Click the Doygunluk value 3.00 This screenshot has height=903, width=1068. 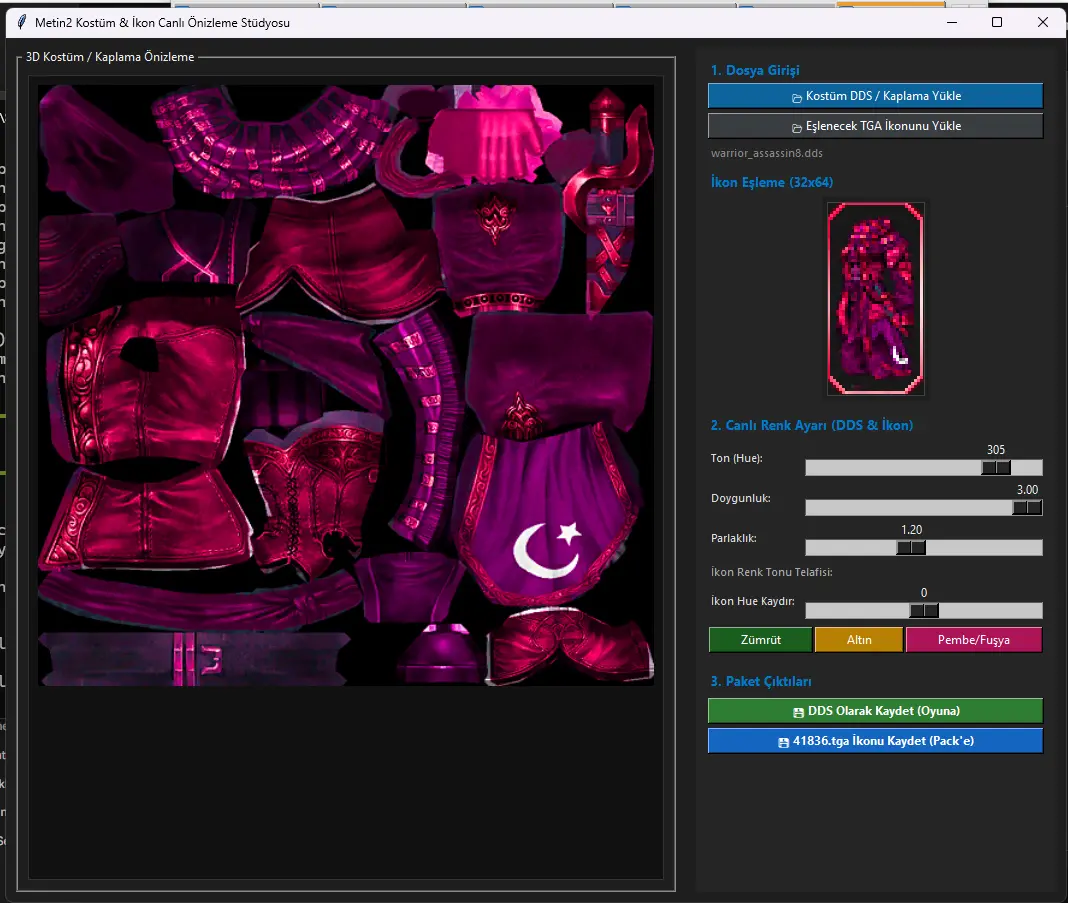[x=1027, y=490]
